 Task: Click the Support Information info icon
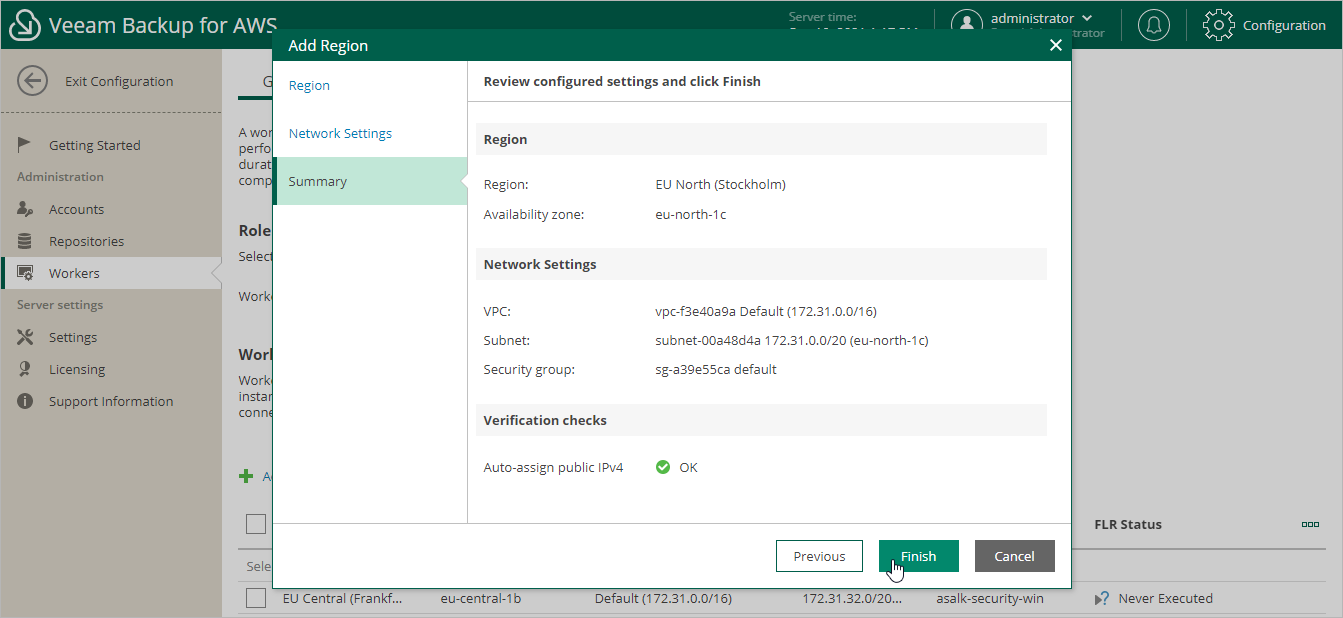[x=26, y=401]
